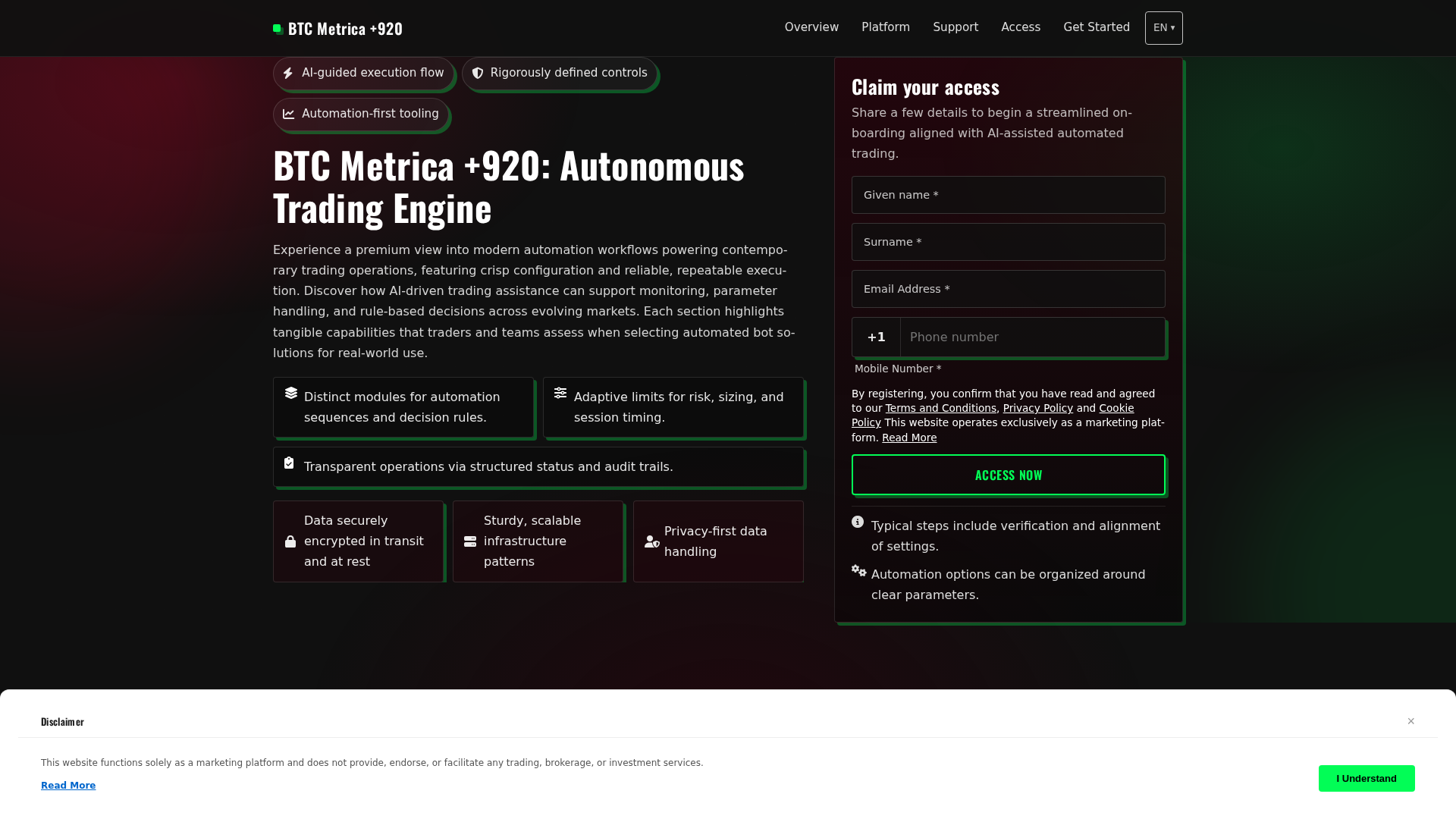Open the Access nav item
The width and height of the screenshot is (1456, 819).
pos(1021,27)
